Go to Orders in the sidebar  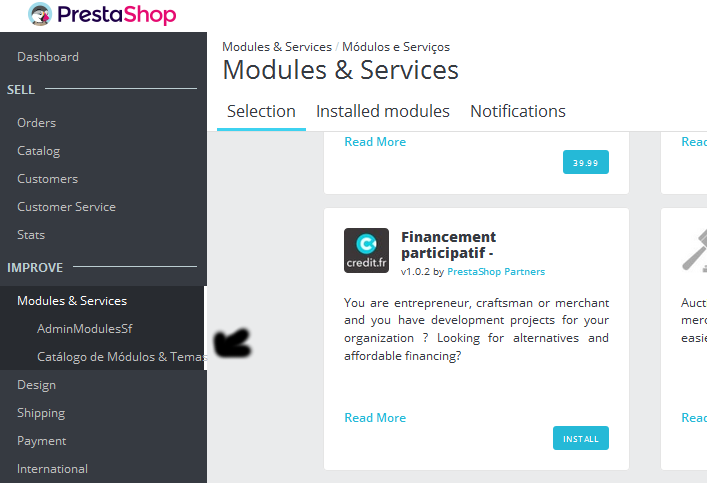(37, 123)
